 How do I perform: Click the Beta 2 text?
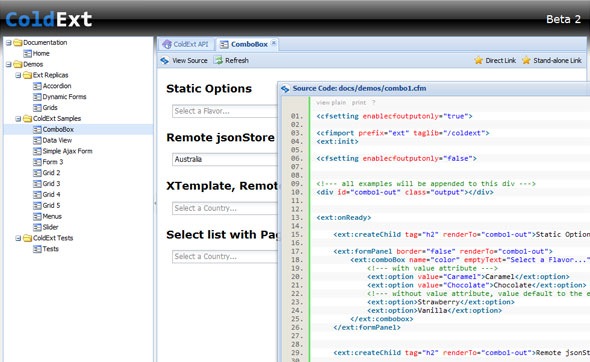tap(564, 20)
